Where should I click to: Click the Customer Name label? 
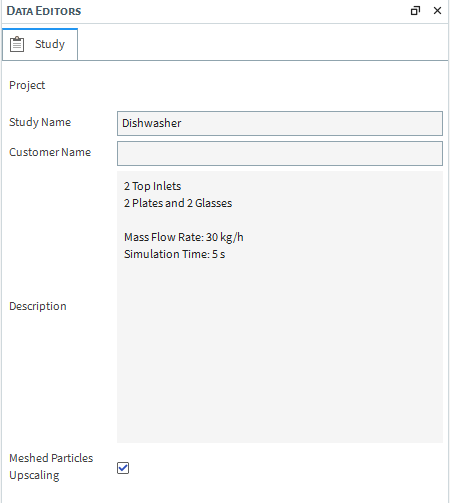50,152
